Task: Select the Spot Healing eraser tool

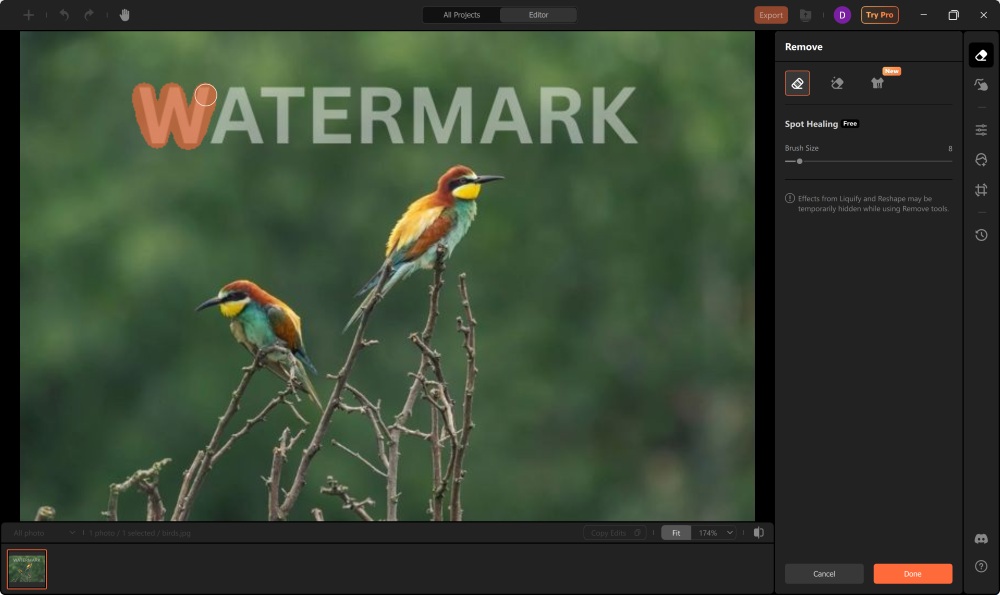Action: [x=797, y=83]
